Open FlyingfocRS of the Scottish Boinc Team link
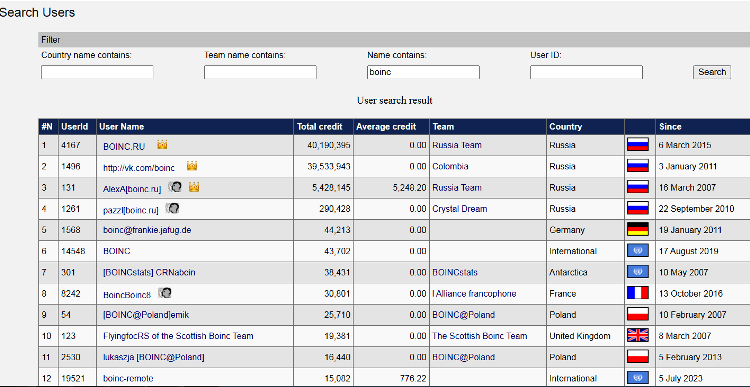This screenshot has height=387, width=750. coord(178,336)
